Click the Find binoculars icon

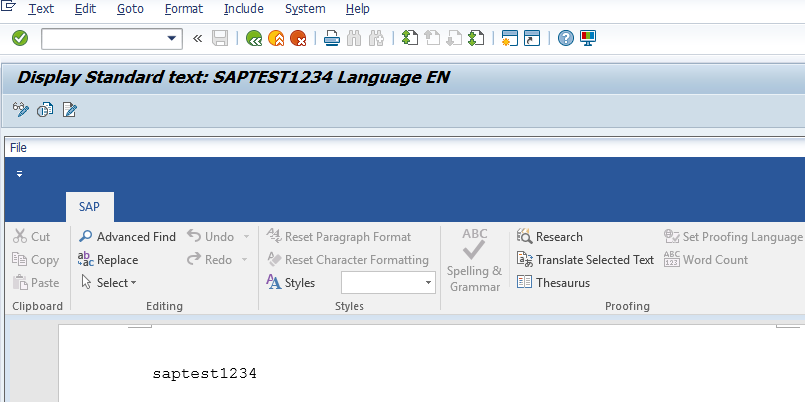pos(354,39)
